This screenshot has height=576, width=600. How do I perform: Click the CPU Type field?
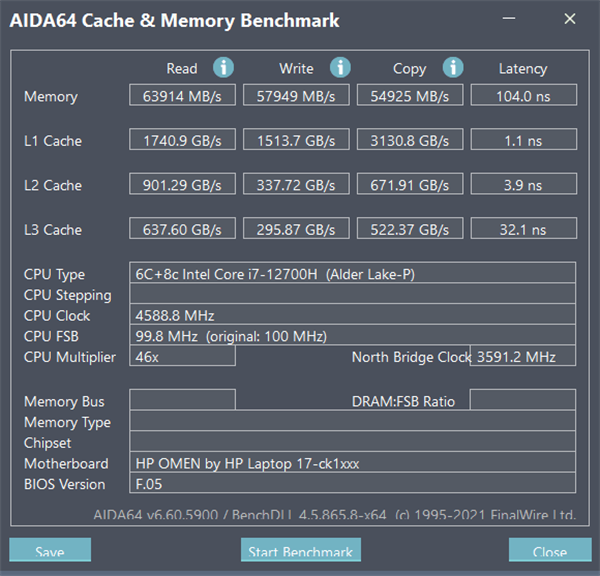353,274
